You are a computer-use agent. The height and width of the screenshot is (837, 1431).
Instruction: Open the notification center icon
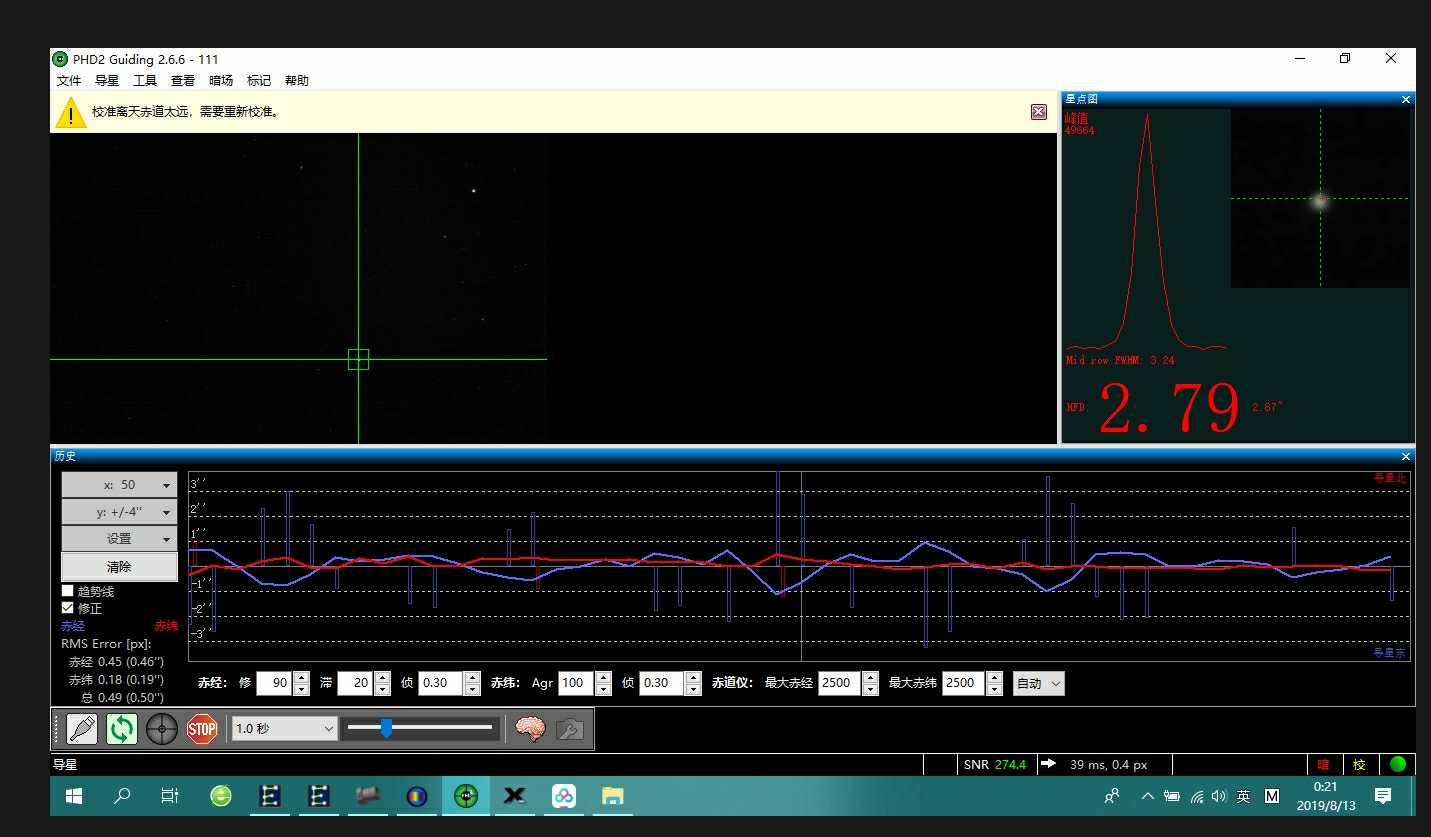[x=1383, y=796]
